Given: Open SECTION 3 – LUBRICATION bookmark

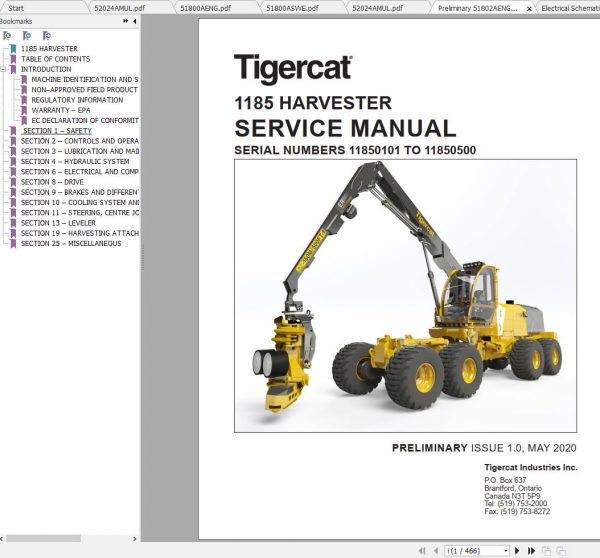Looking at the screenshot, I should [80, 151].
